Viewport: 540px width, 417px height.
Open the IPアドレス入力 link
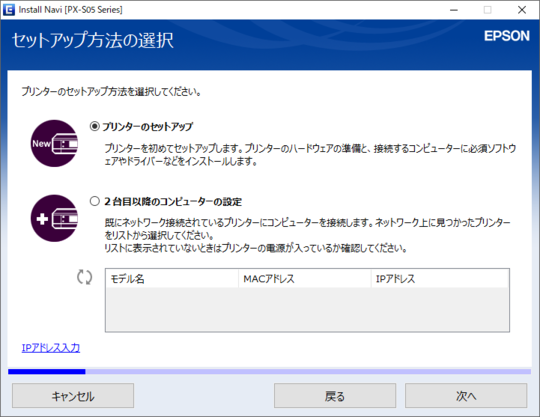(51, 348)
